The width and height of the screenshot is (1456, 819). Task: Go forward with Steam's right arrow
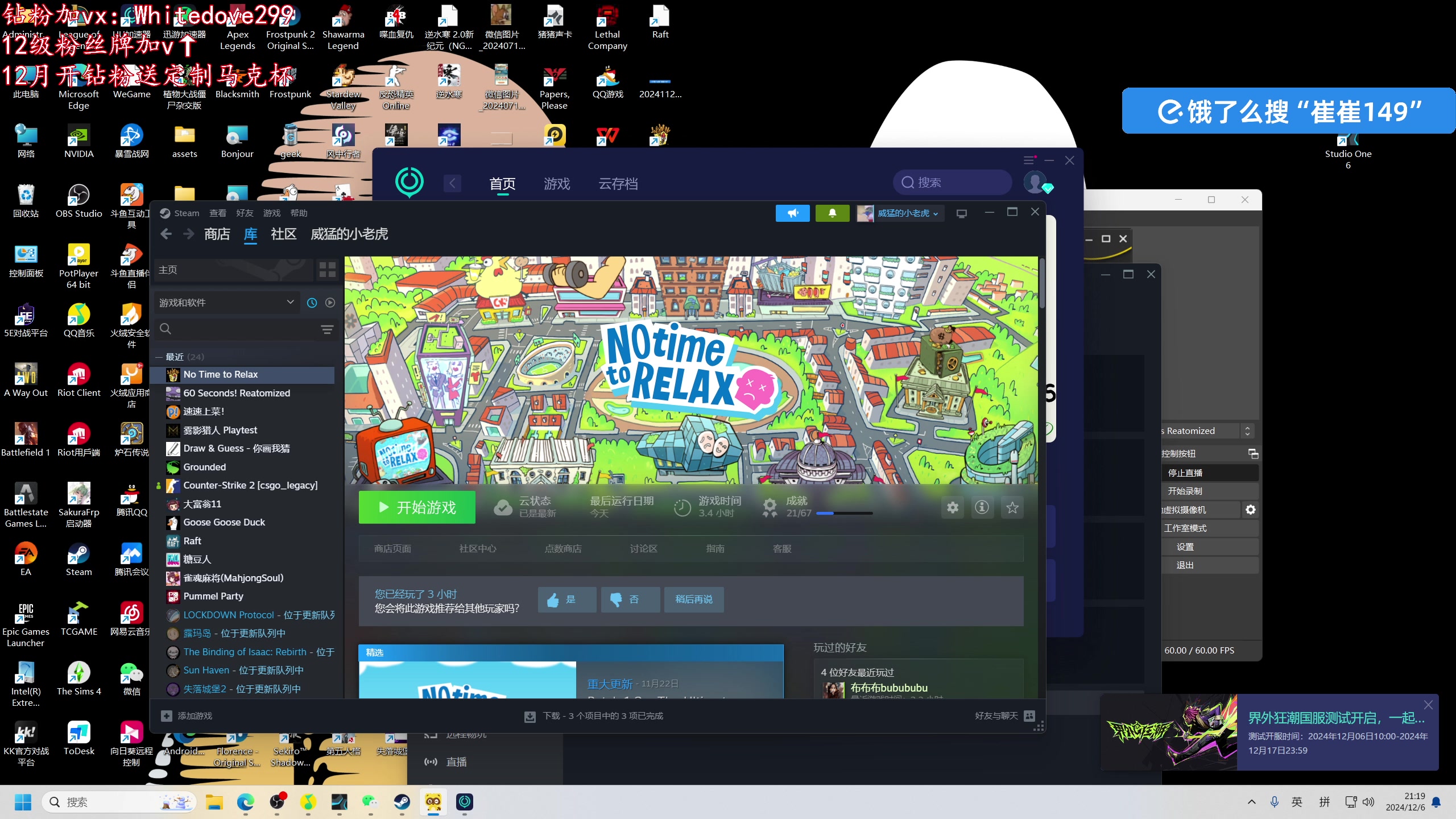(x=189, y=234)
